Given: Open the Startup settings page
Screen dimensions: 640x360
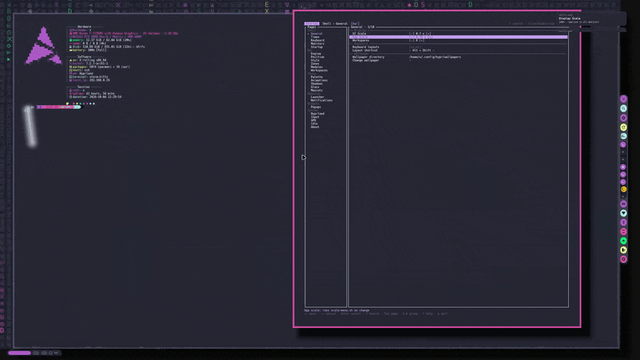Looking at the screenshot, I should (x=317, y=47).
